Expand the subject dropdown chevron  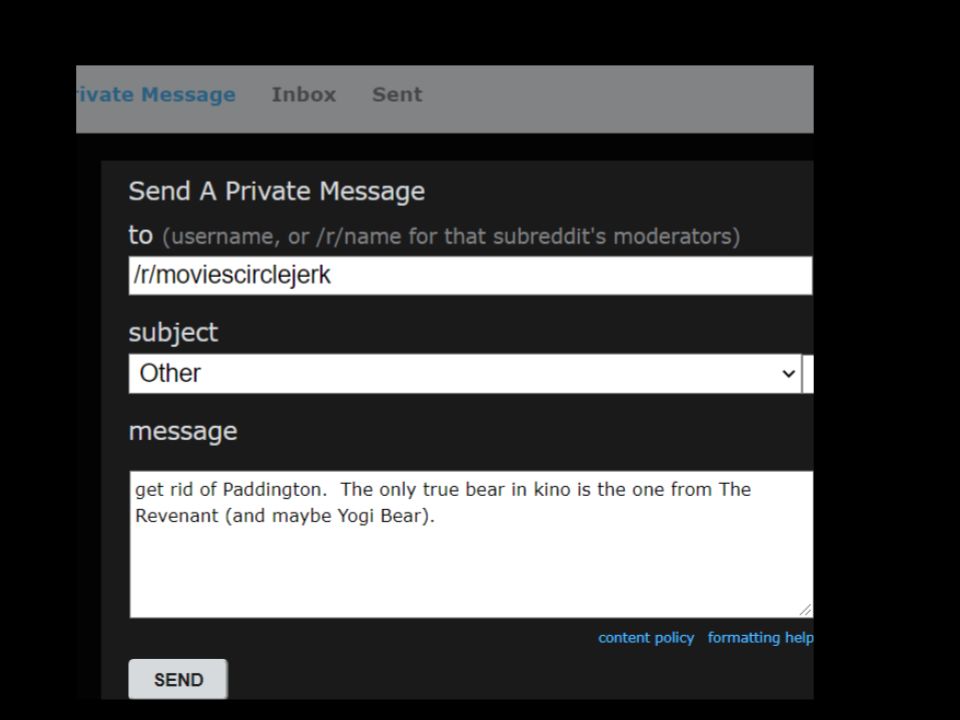(x=789, y=373)
